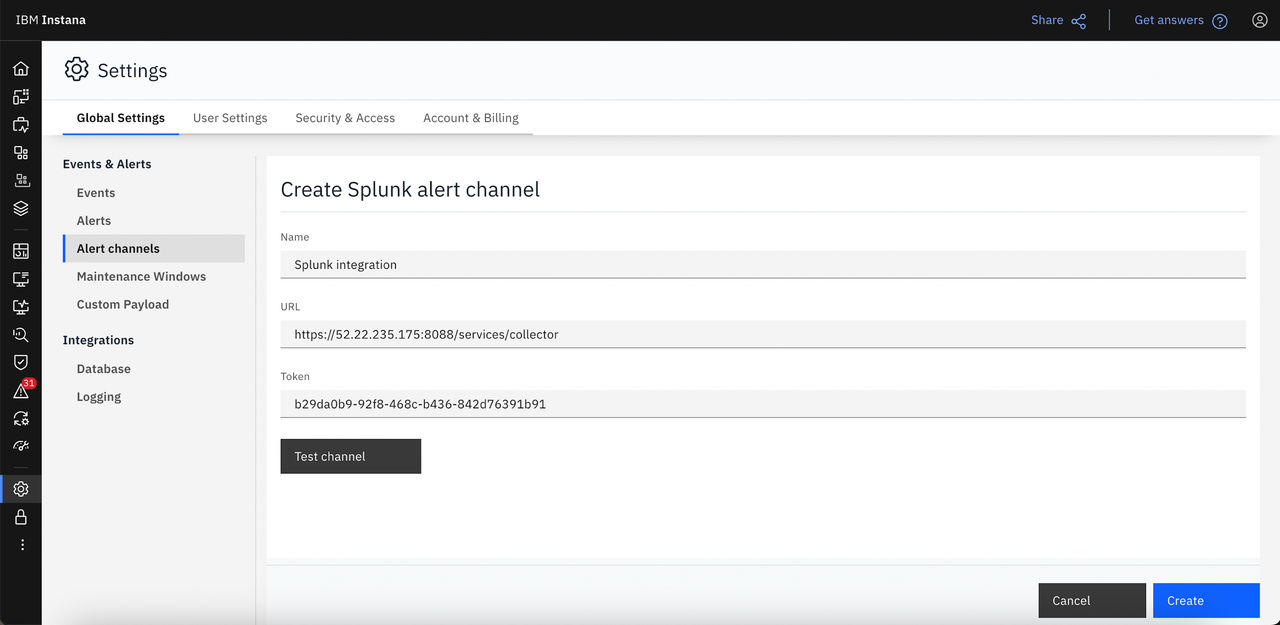
Task: Click the Share link in the header
Action: [x=1047, y=20]
